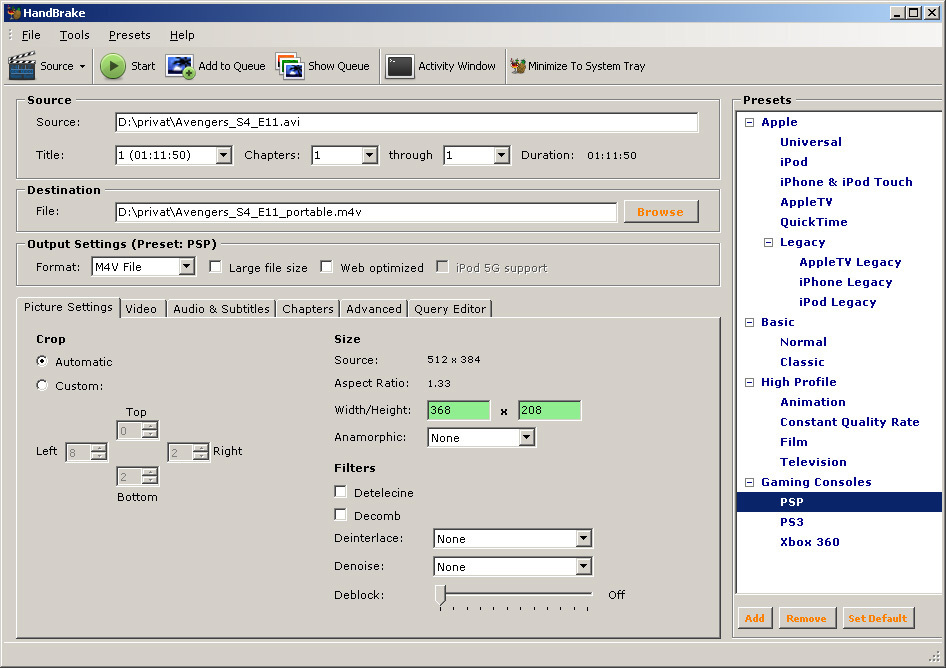Screen dimensions: 946x668
Task: Switch to the Advanced tab
Action: 373,309
